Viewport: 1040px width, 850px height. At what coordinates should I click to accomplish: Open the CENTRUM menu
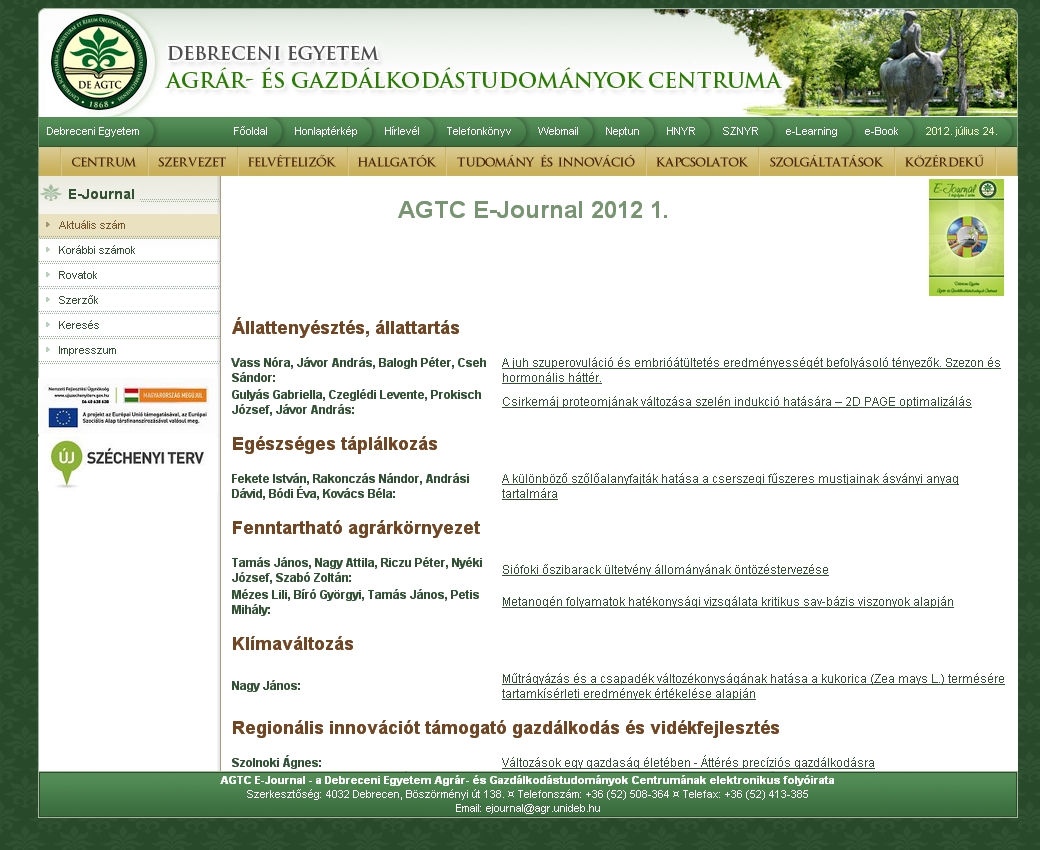click(103, 162)
